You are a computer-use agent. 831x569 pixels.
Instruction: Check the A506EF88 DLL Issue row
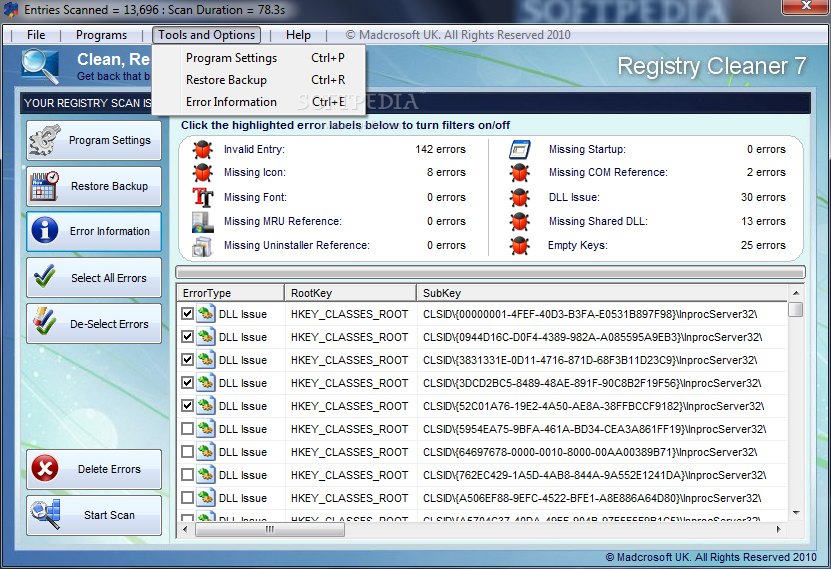pos(187,497)
